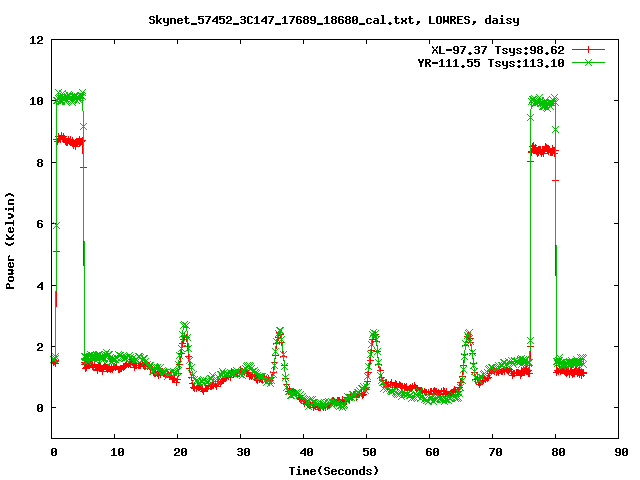Viewport: 640px width, 480px height.
Task: Select the XL-97.37 Tsys:98.62 legend entry
Action: point(498,50)
